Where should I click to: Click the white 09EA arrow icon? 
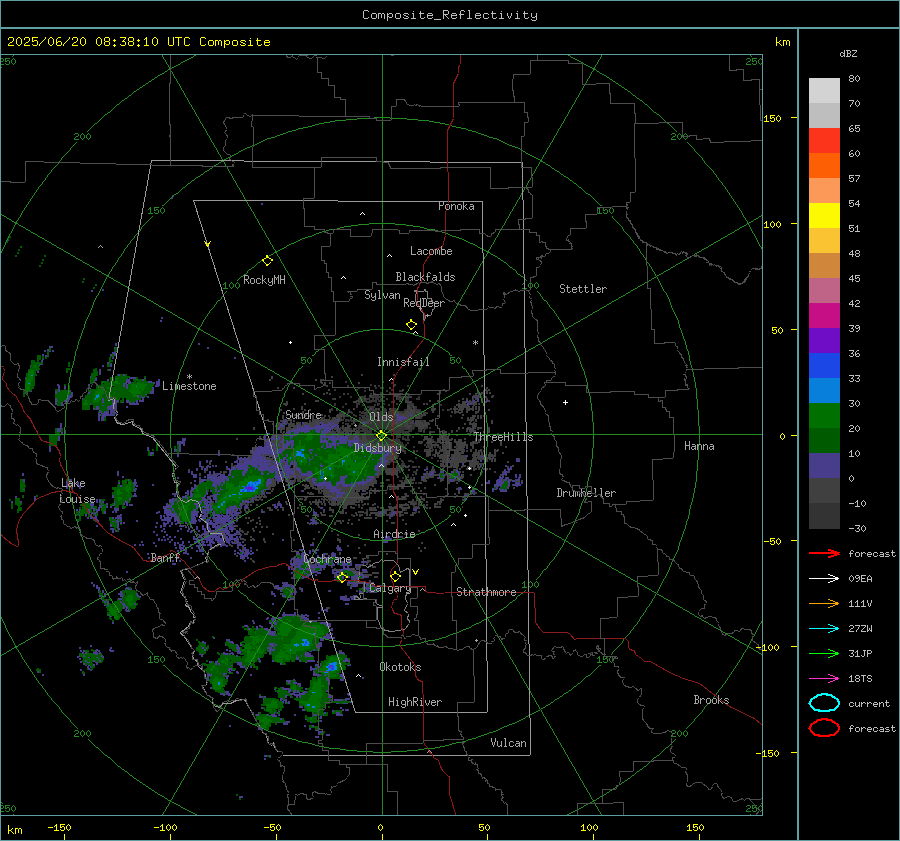click(824, 578)
